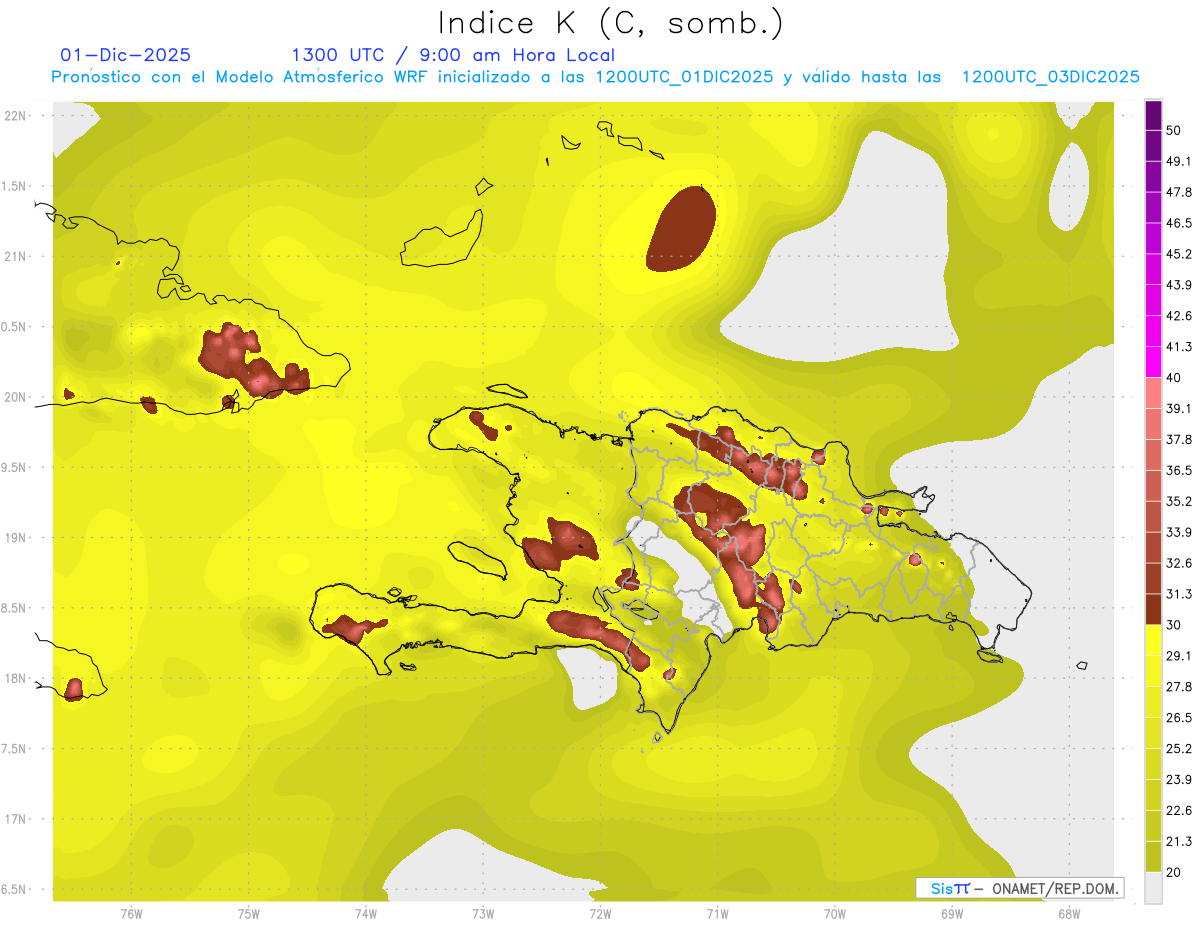Viewport: 1200px width, 927px height.
Task: Click longitude label '72W'
Action: [600, 914]
